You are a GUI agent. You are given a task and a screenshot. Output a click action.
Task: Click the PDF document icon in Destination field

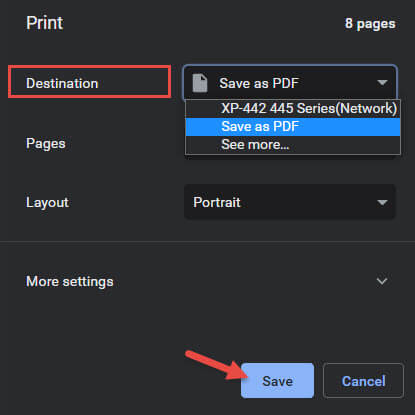point(200,83)
